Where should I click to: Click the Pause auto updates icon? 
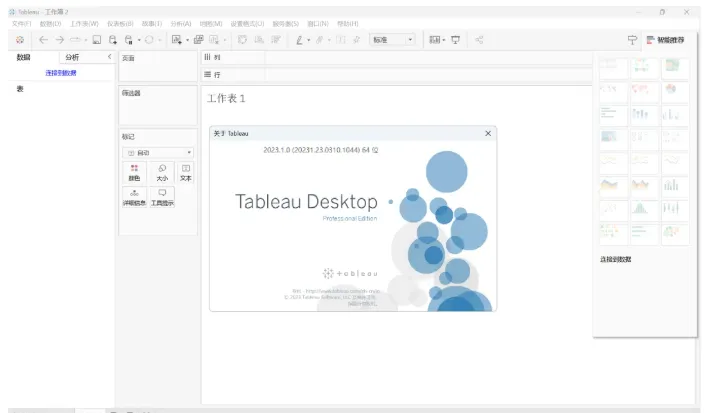(129, 40)
